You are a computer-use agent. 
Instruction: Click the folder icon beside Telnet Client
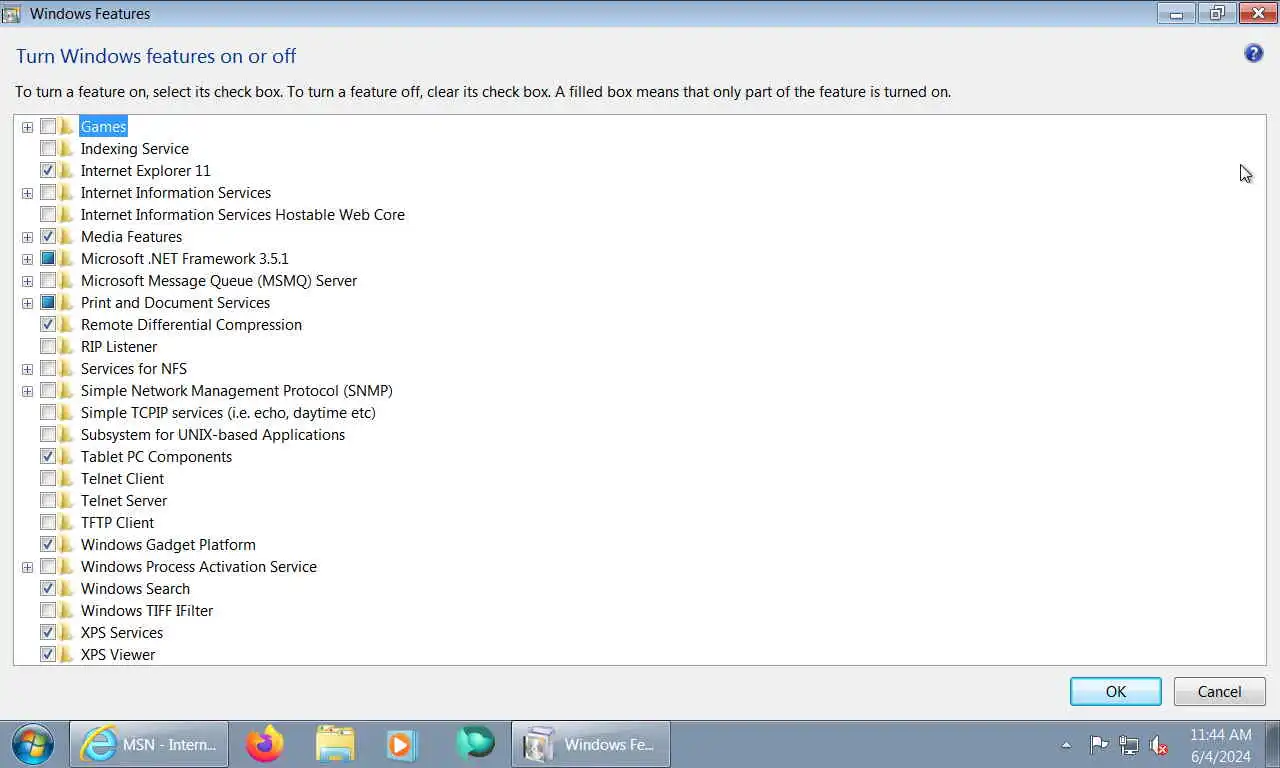67,479
